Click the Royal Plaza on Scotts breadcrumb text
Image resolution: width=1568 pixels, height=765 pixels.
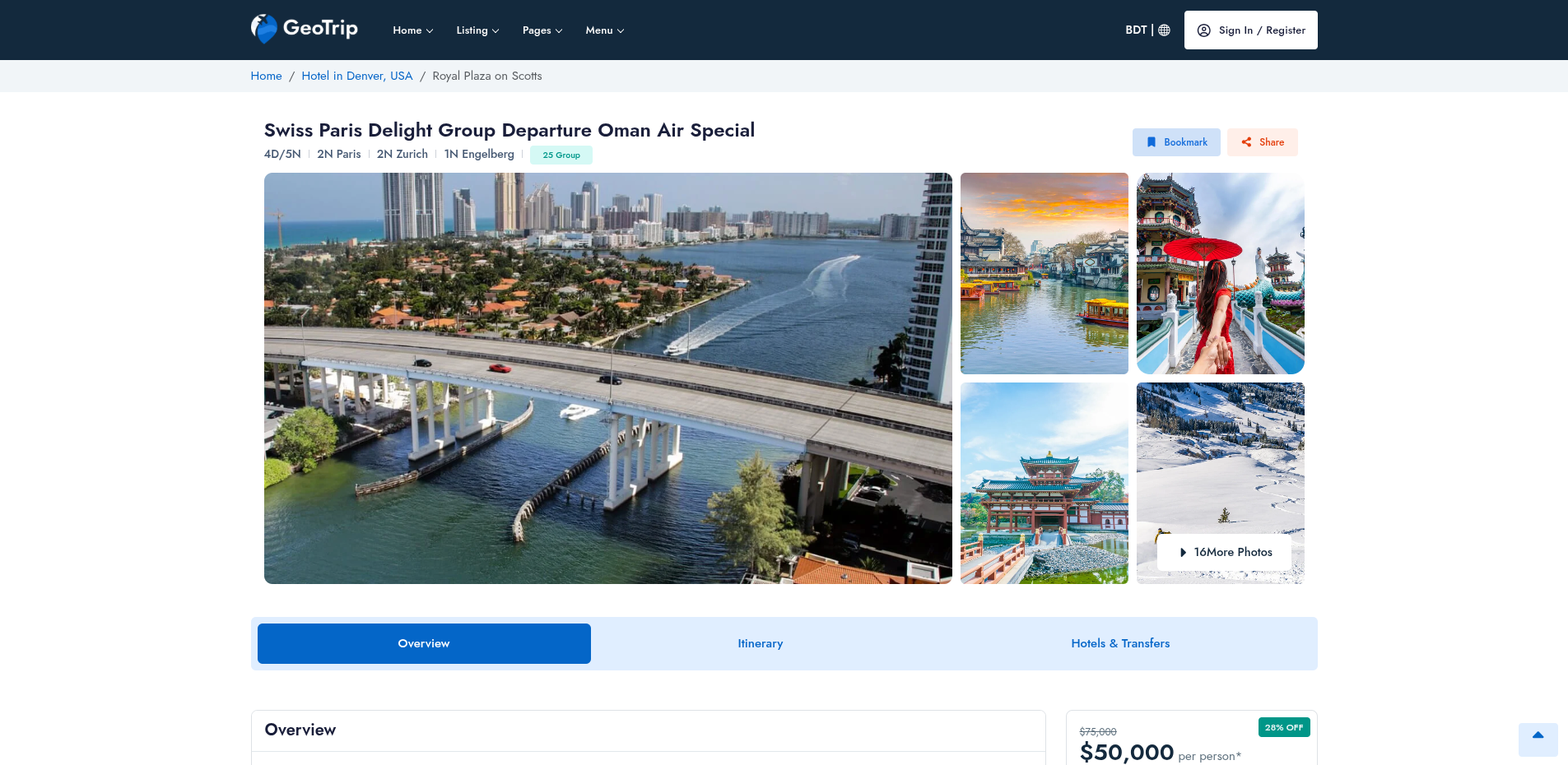487,76
